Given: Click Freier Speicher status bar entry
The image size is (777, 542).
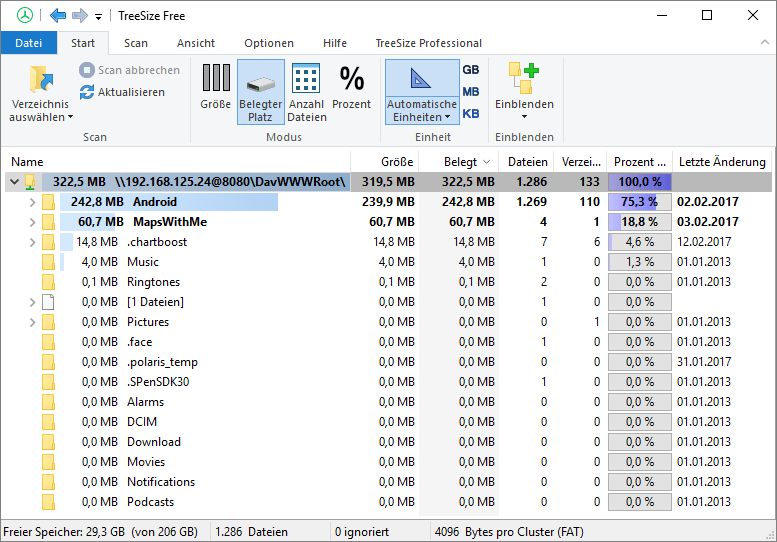Looking at the screenshot, I should (101, 532).
